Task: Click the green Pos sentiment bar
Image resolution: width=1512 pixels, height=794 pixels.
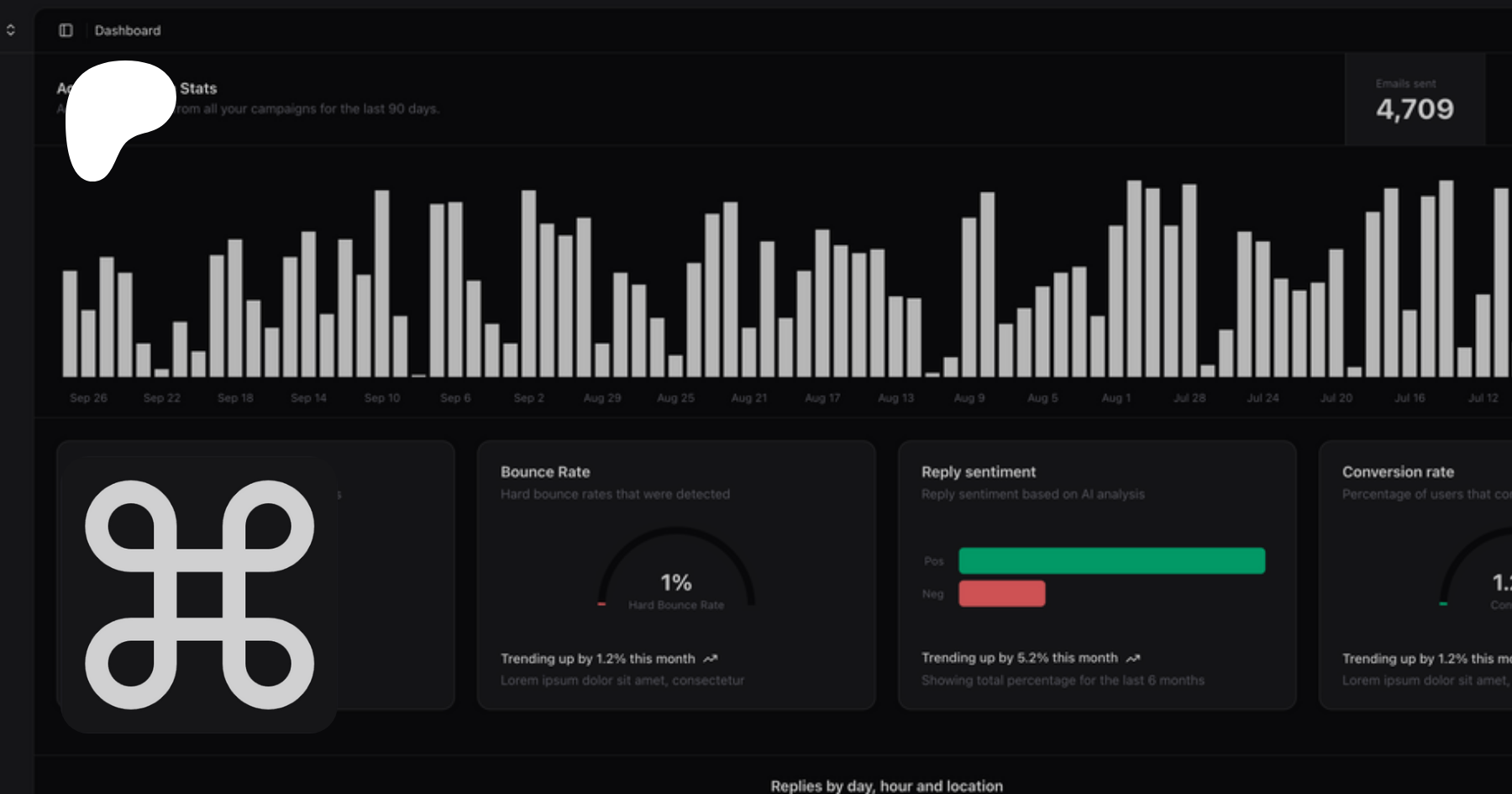Action: pyautogui.click(x=1111, y=560)
